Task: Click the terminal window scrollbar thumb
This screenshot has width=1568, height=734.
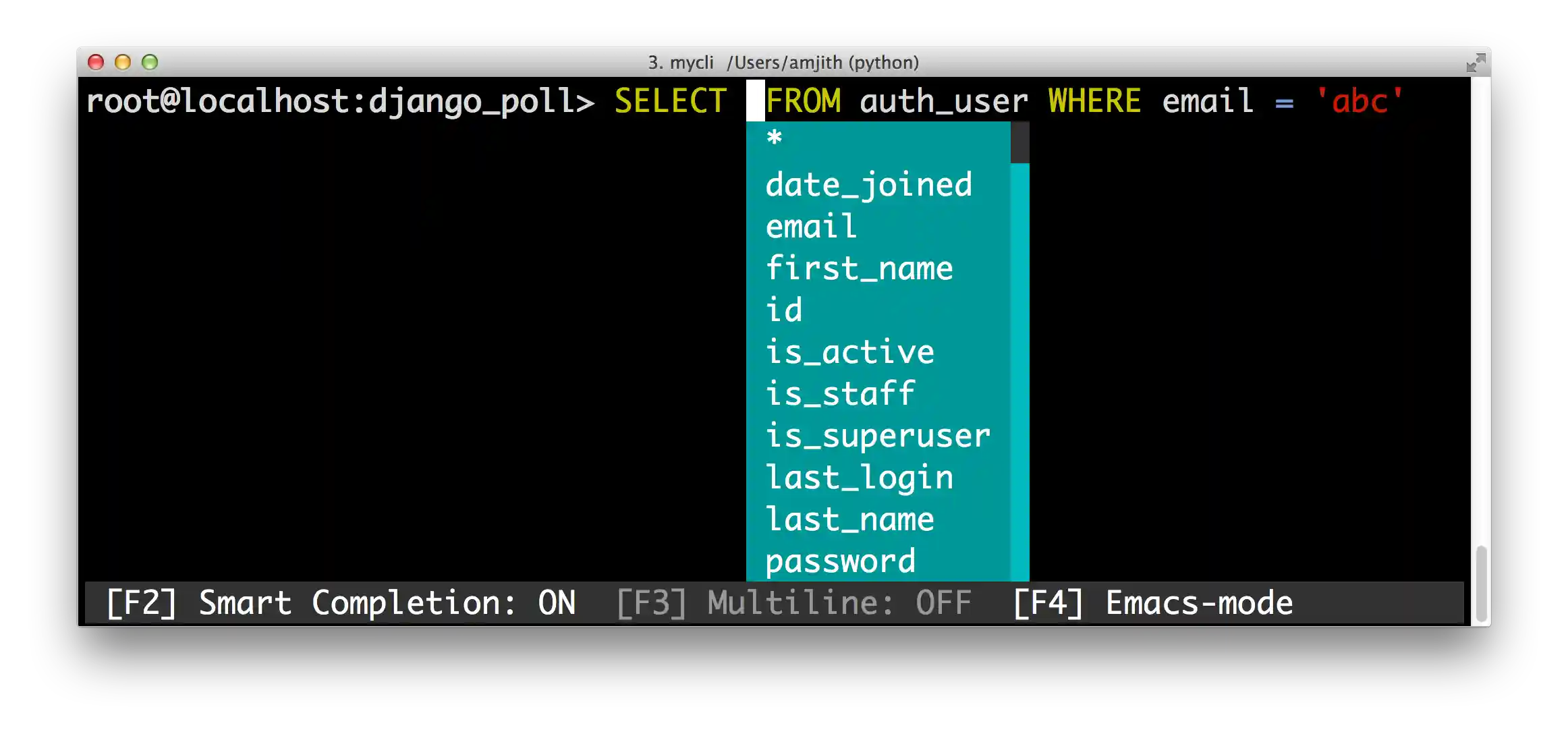Action: point(1481,584)
